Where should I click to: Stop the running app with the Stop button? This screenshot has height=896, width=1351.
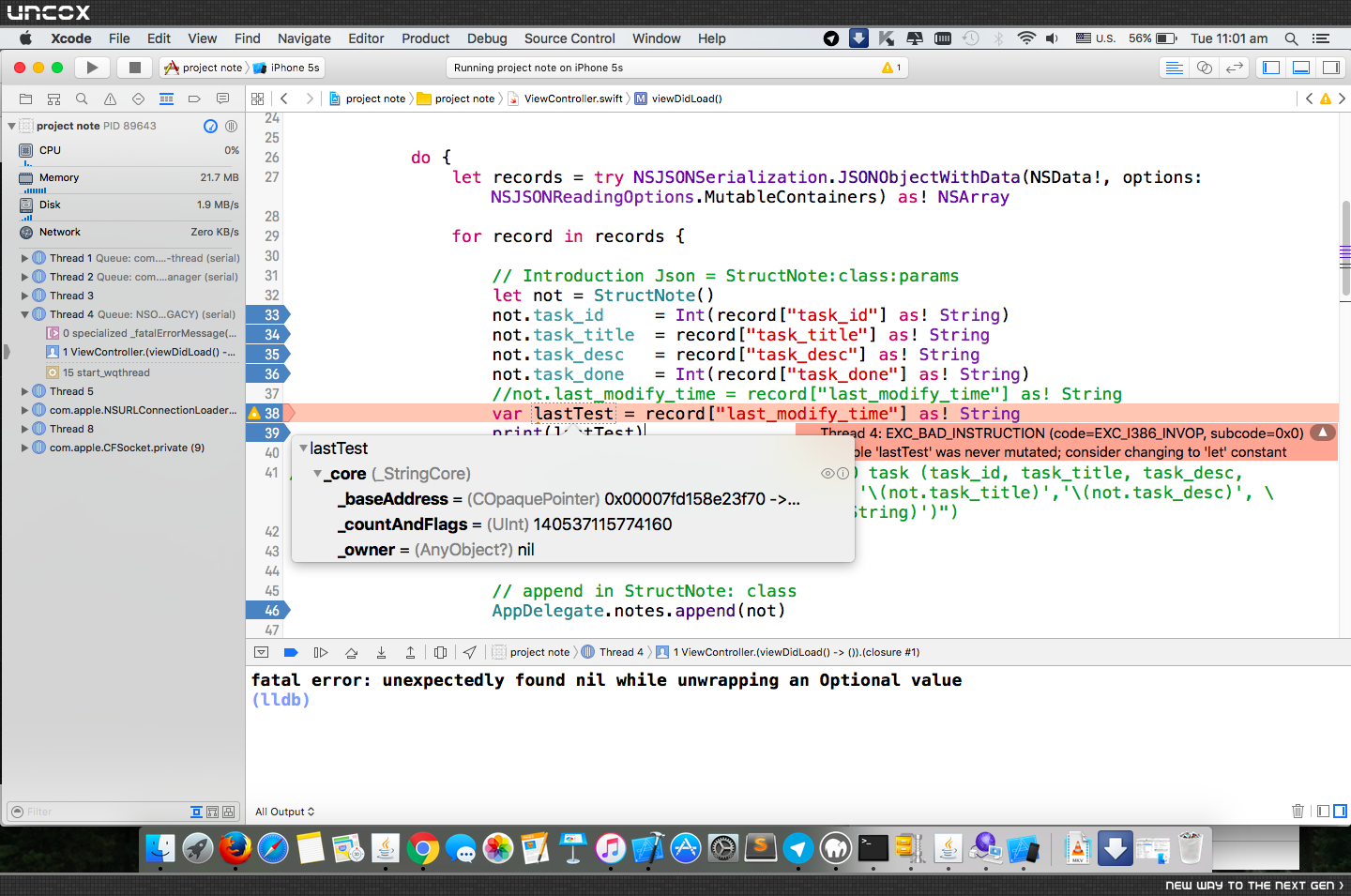[134, 68]
